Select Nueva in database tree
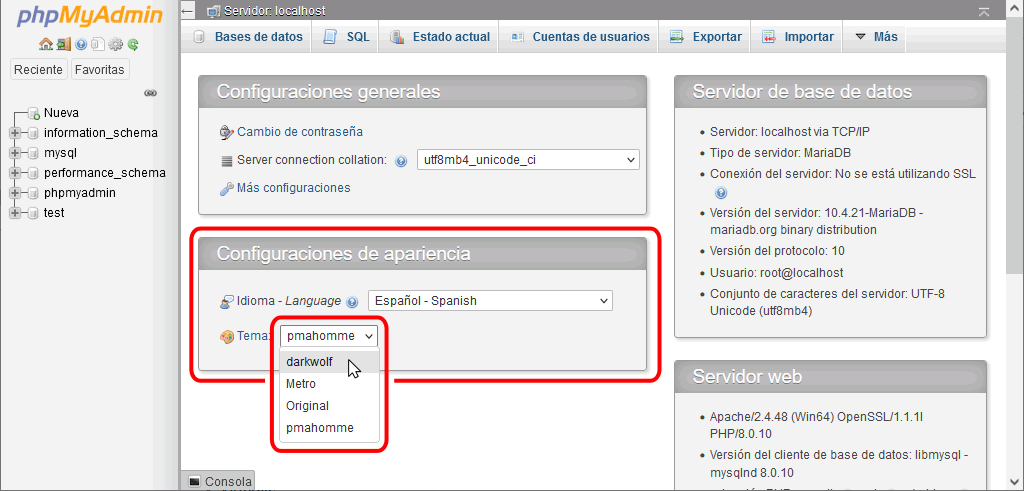This screenshot has width=1024, height=491. [x=61, y=113]
